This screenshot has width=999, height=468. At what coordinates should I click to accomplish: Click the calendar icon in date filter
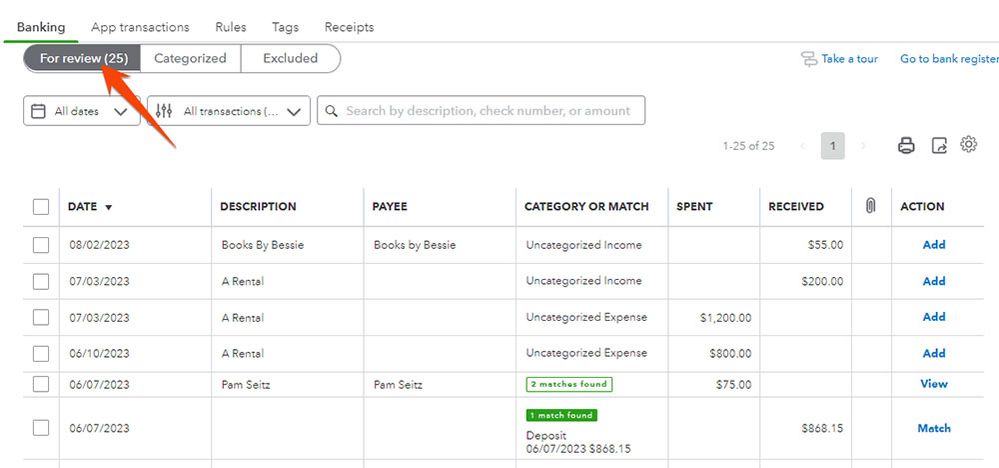(x=39, y=111)
